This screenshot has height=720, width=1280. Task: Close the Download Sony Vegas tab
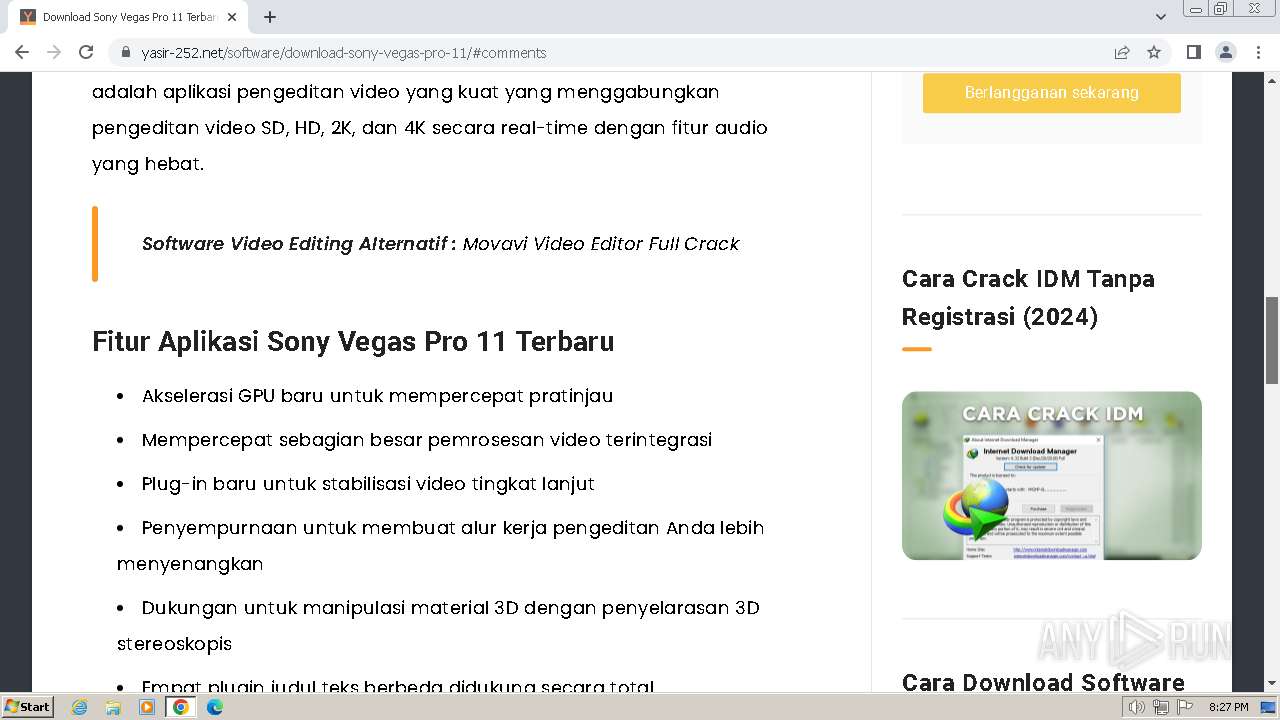click(x=231, y=17)
